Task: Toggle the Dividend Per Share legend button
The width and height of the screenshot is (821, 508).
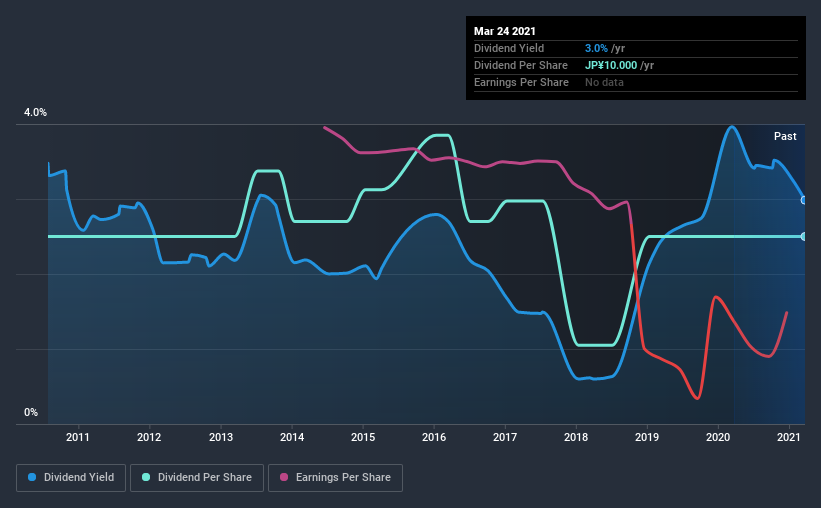Action: [x=197, y=478]
